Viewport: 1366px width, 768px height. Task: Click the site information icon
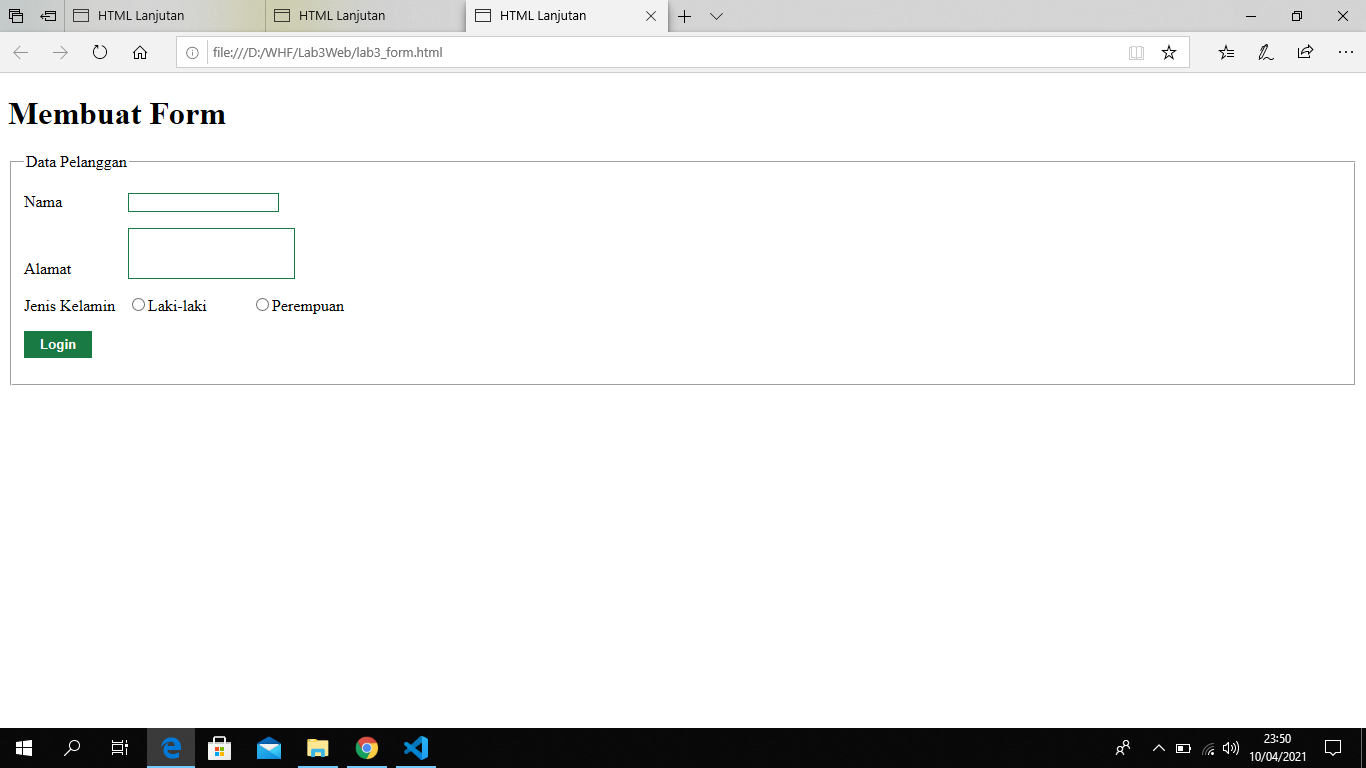(193, 53)
